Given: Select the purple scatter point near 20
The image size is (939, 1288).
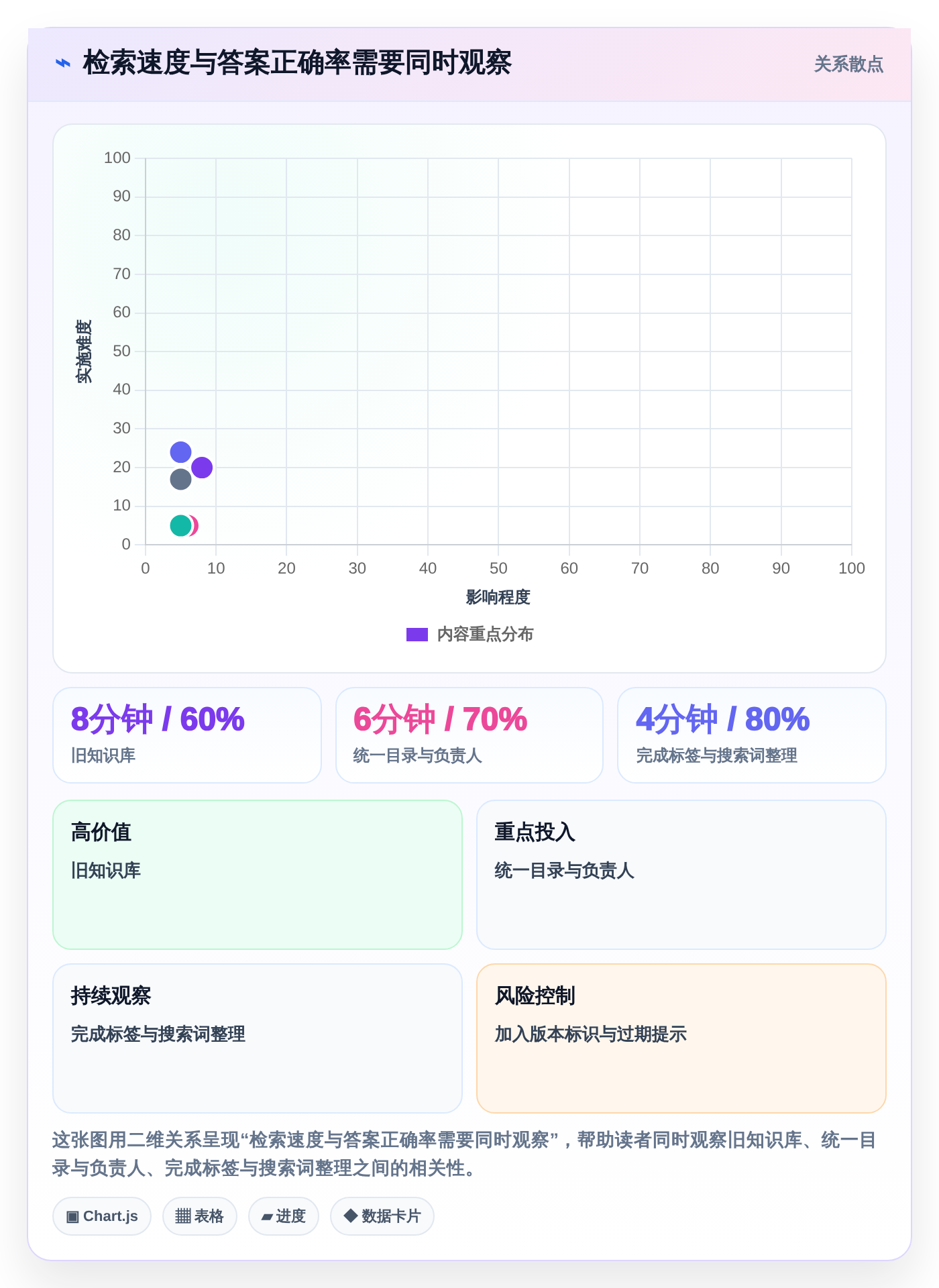Looking at the screenshot, I should click(202, 468).
